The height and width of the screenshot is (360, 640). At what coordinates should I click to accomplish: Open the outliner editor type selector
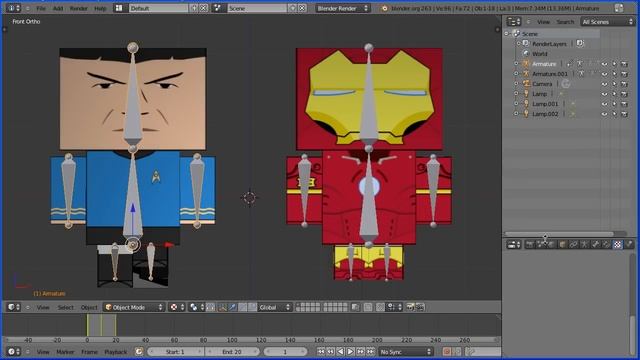(513, 22)
